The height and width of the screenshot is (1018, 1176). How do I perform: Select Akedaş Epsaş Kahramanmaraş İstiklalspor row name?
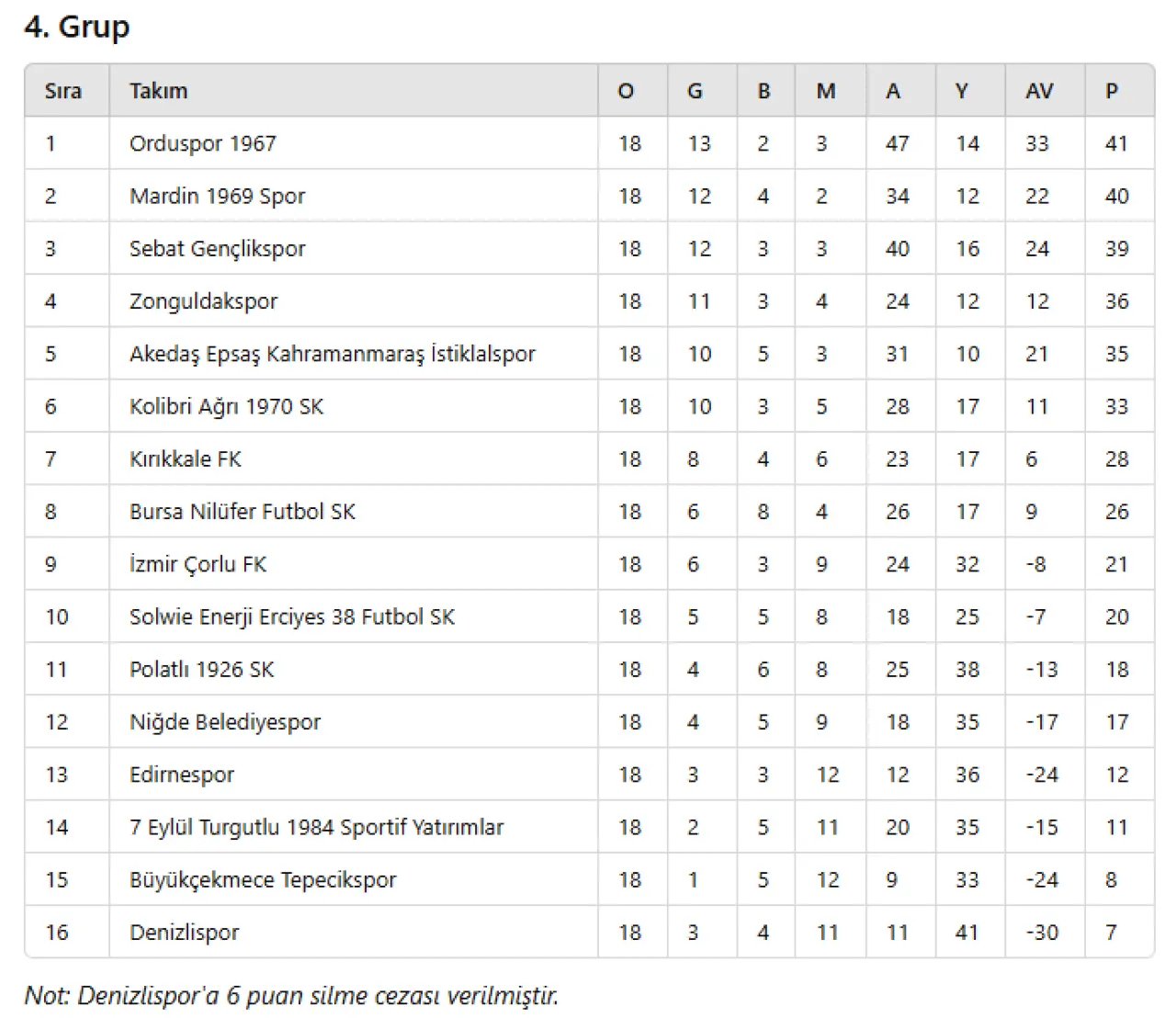pos(332,354)
